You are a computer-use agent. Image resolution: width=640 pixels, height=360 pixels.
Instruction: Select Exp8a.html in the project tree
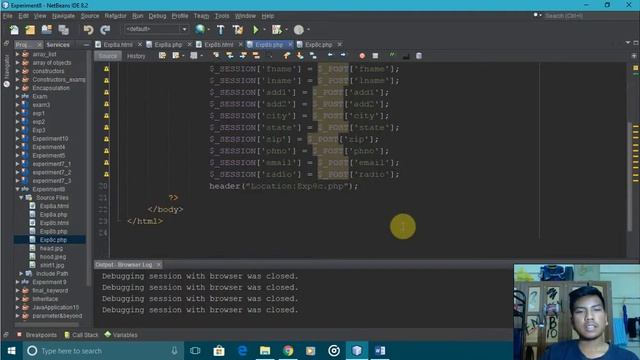[x=54, y=206]
